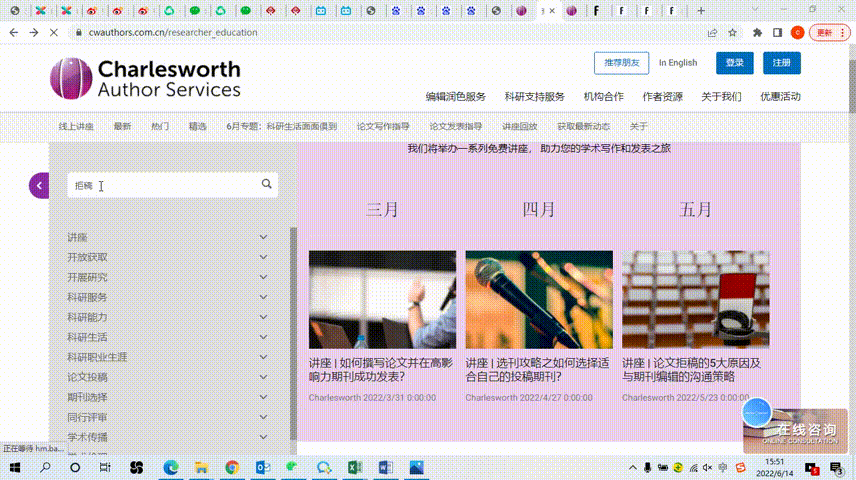
Task: Open Task View on the taskbar
Action: coord(105,467)
